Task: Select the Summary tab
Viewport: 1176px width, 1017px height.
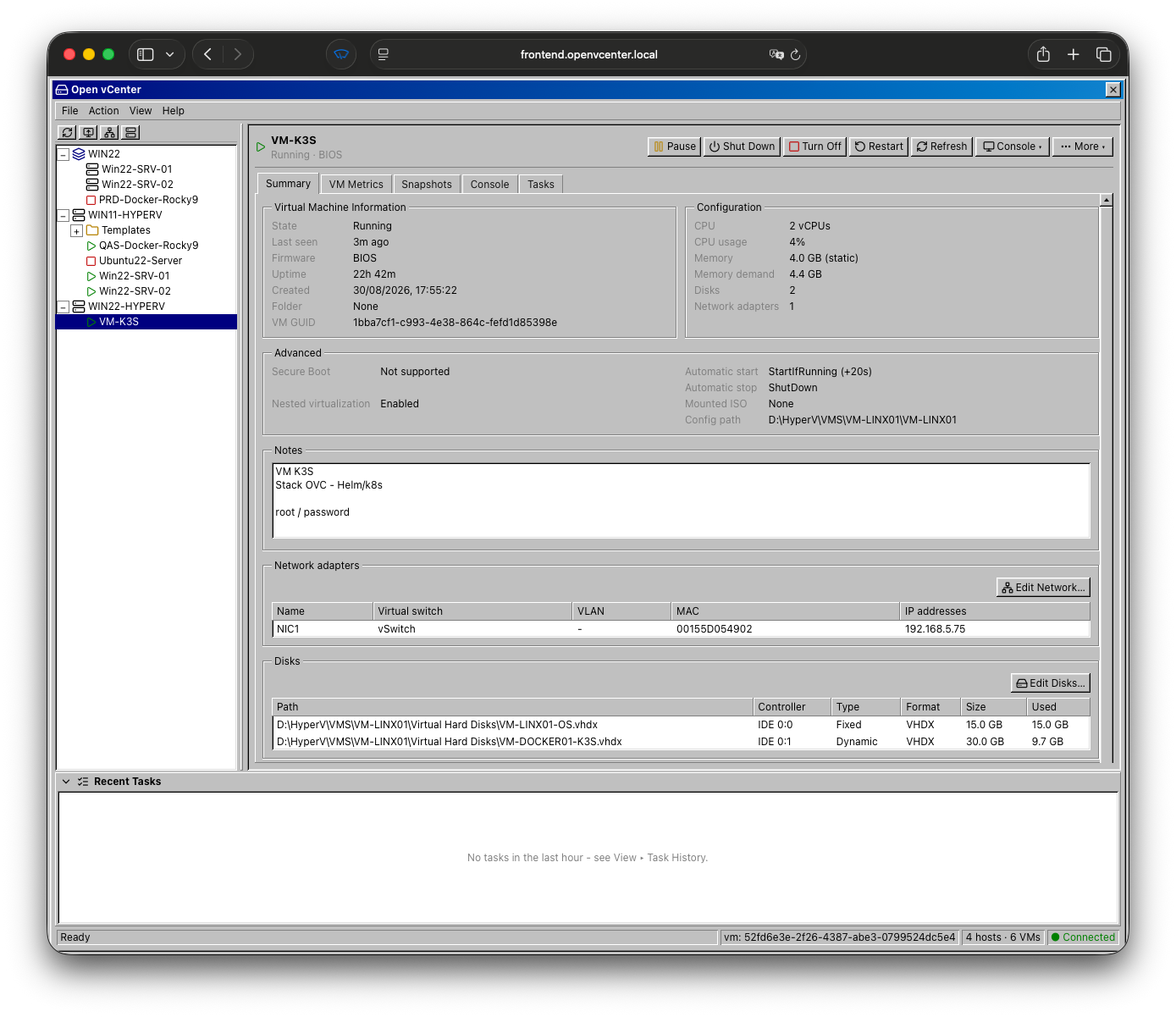Action: [288, 184]
